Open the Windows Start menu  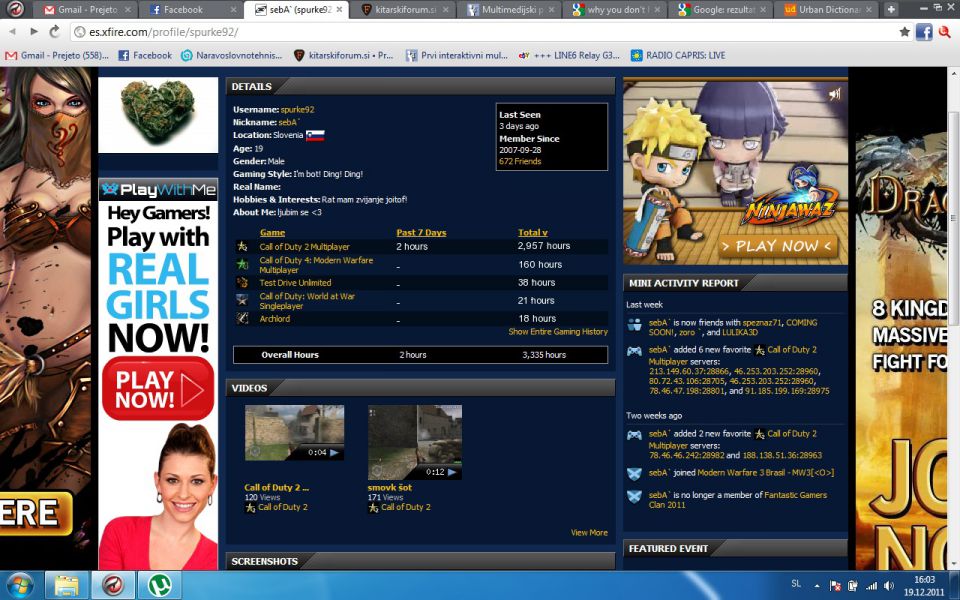coord(20,585)
